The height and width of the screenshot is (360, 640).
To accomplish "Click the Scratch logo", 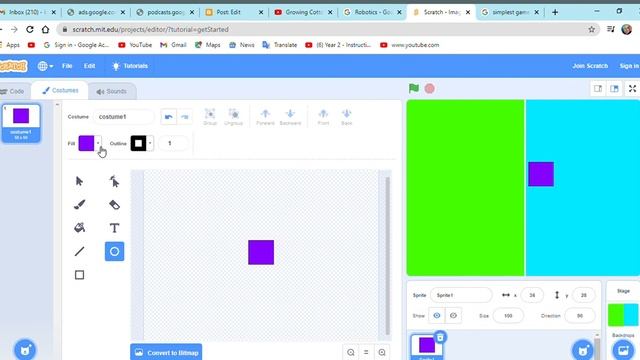I will (x=13, y=66).
